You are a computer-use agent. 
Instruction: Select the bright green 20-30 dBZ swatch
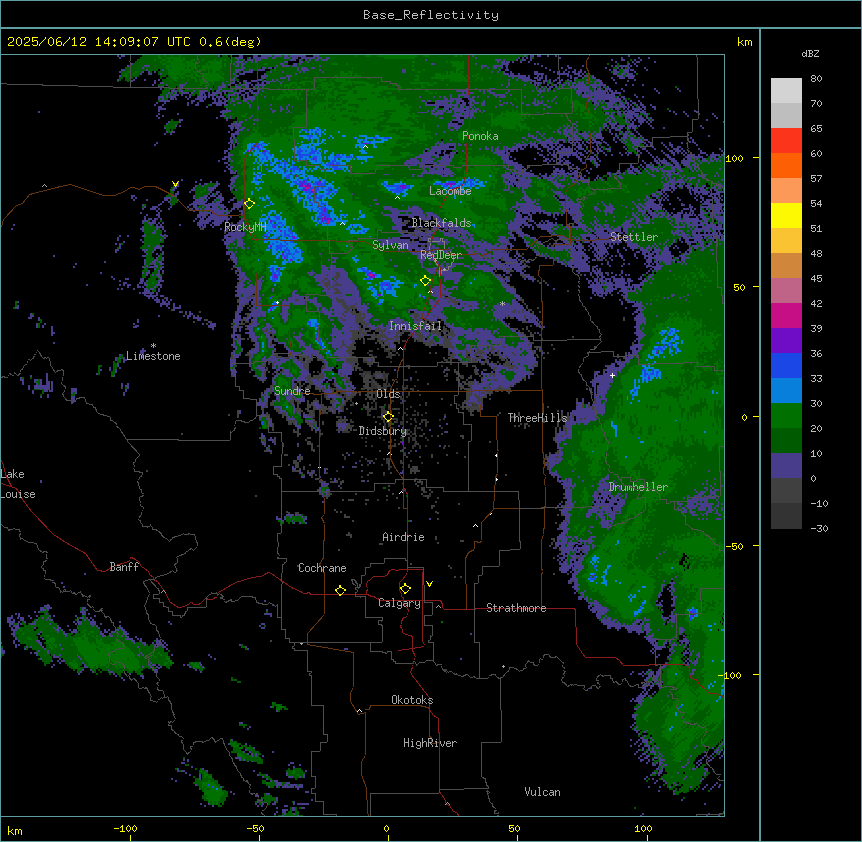pos(786,416)
